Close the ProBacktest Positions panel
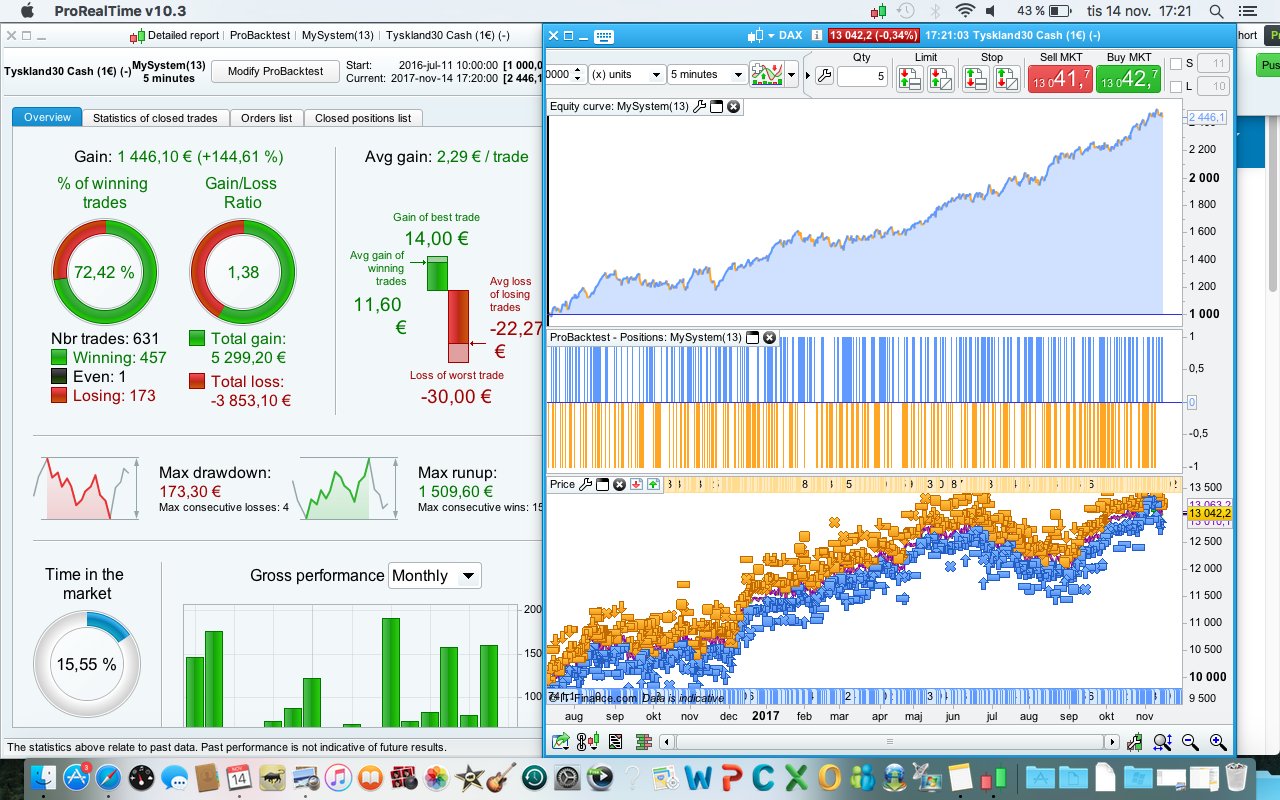The image size is (1280, 800). point(770,337)
